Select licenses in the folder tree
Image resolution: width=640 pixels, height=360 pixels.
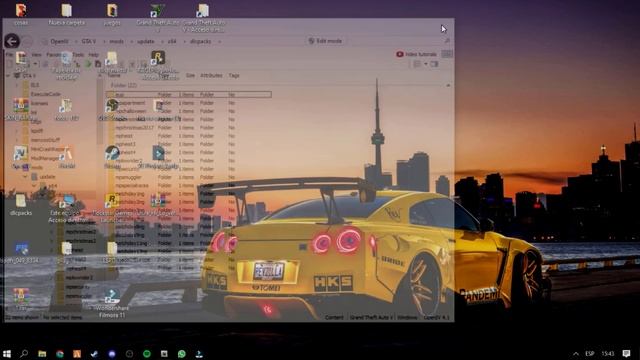click(x=40, y=103)
